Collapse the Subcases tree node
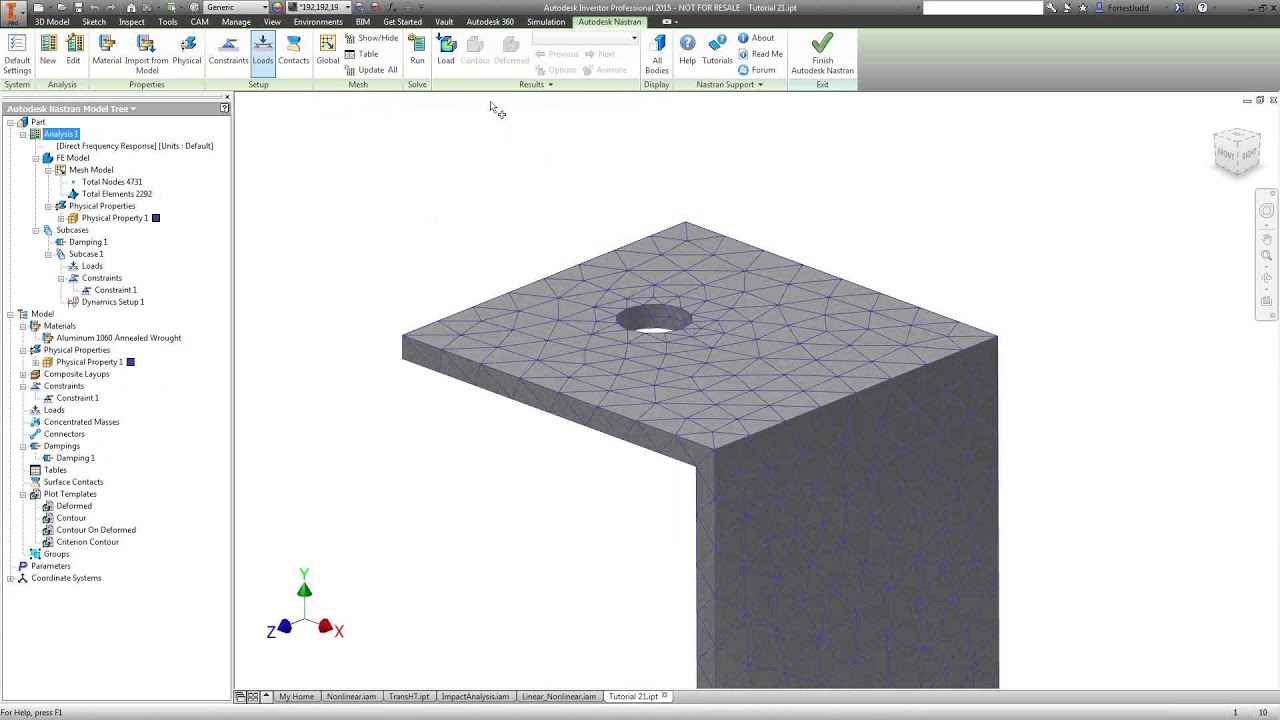1280x720 pixels. pyautogui.click(x=35, y=230)
